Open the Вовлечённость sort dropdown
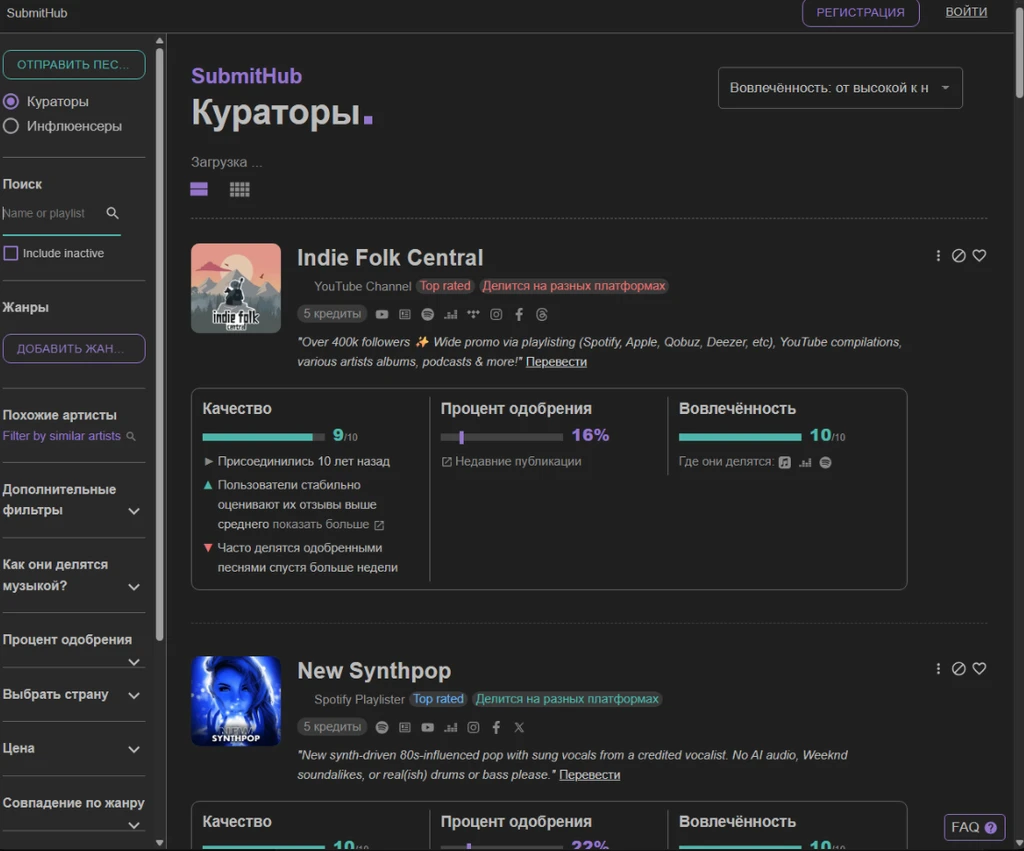The width and height of the screenshot is (1024, 851). (x=840, y=88)
